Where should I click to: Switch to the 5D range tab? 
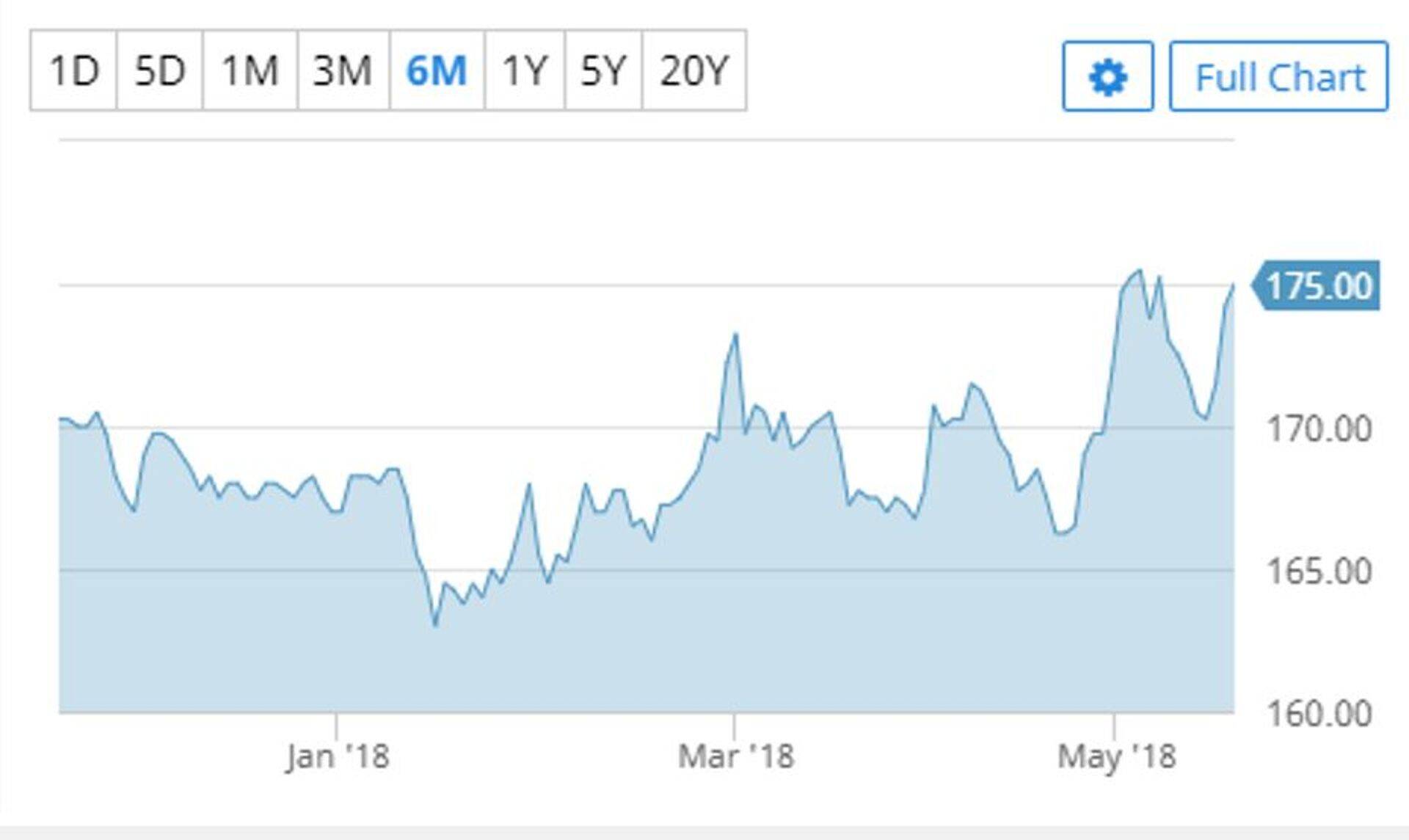pyautogui.click(x=159, y=71)
